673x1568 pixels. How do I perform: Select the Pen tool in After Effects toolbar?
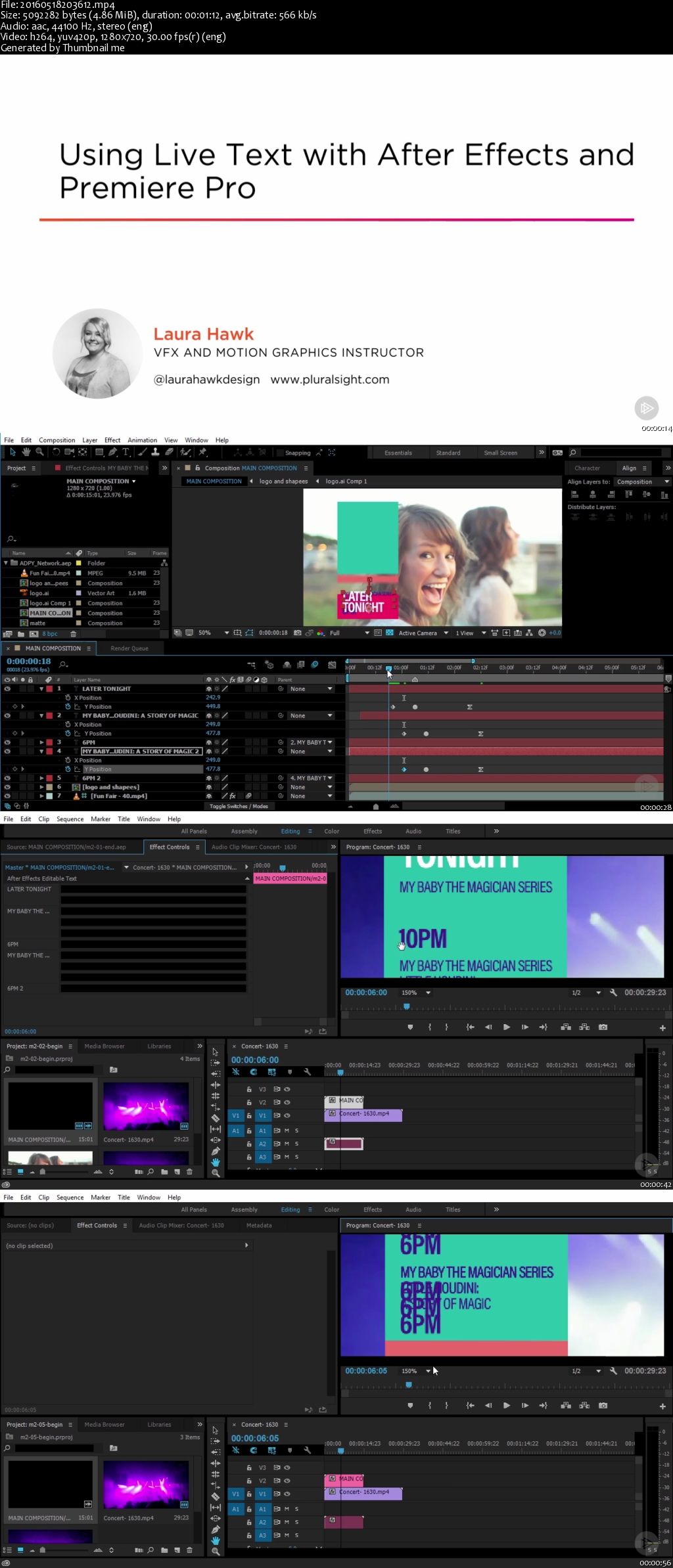pos(113,452)
